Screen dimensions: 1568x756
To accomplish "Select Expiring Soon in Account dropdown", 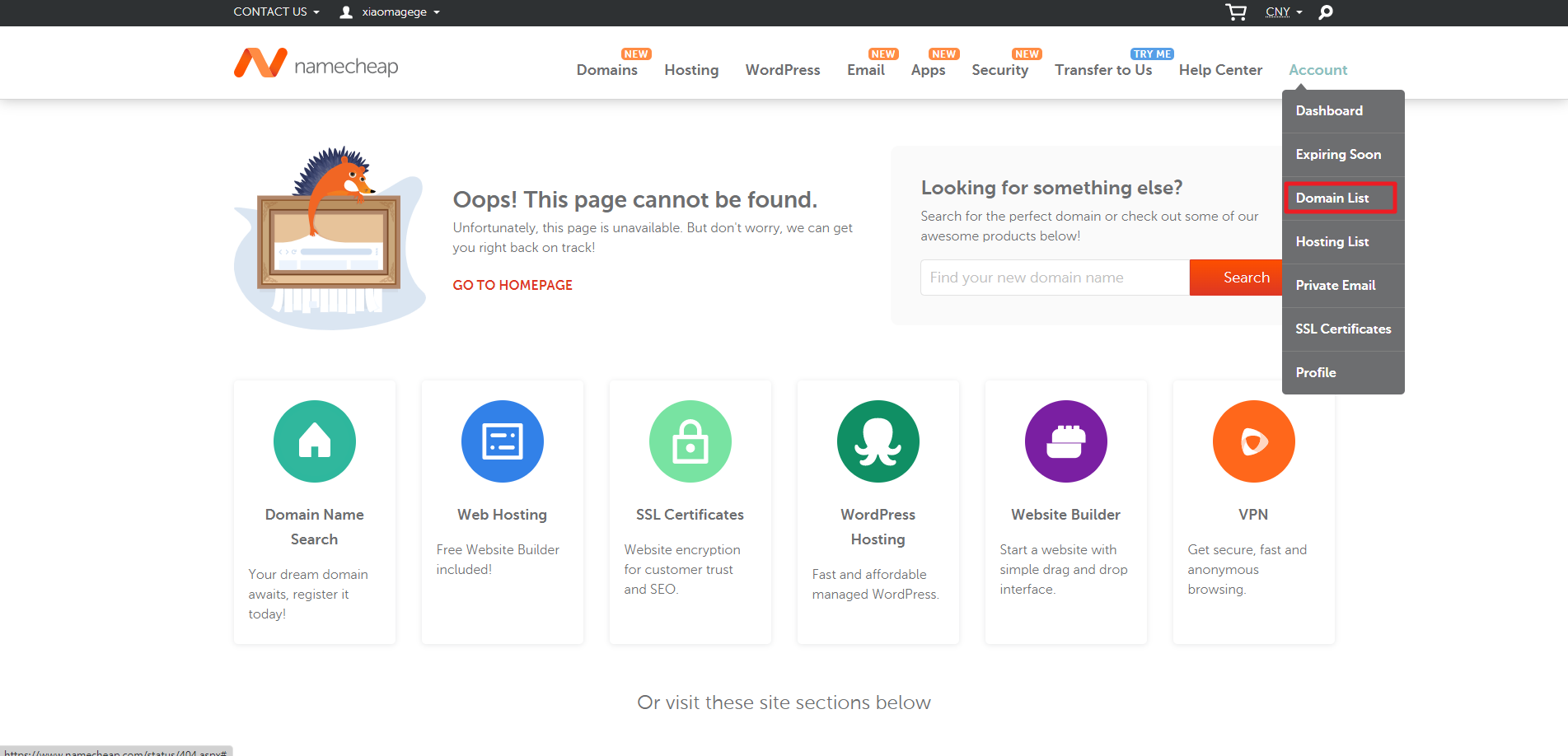I will 1343,155.
